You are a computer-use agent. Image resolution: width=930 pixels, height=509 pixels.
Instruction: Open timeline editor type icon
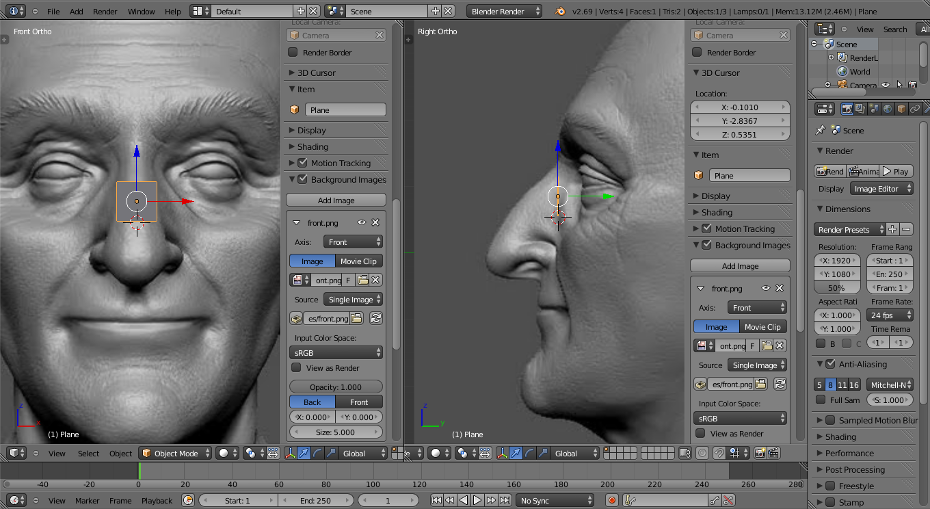17,500
